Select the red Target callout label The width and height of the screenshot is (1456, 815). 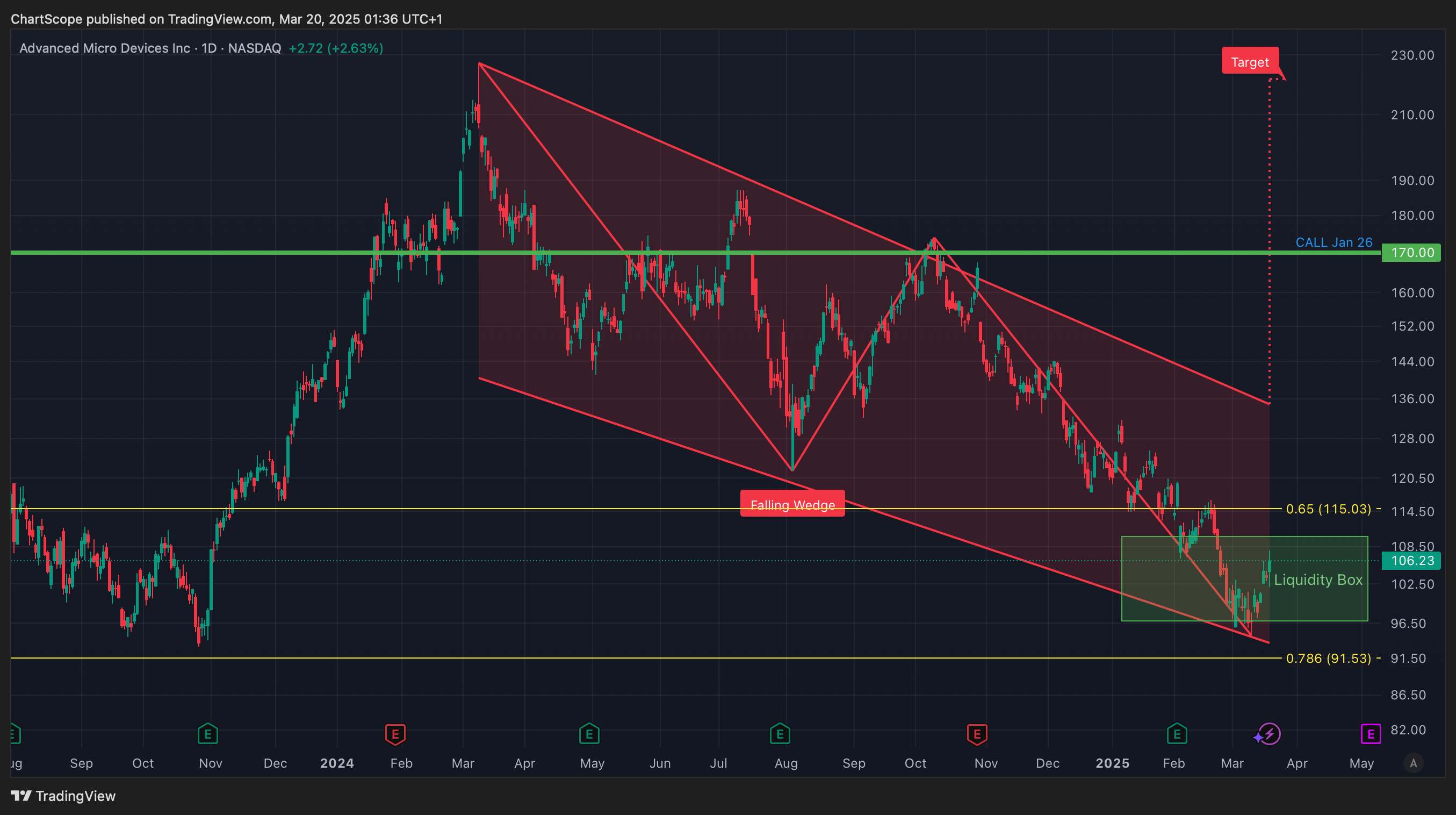1249,61
